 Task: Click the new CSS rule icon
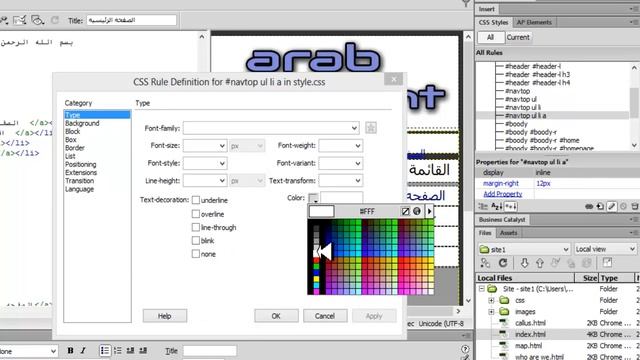[x=600, y=207]
